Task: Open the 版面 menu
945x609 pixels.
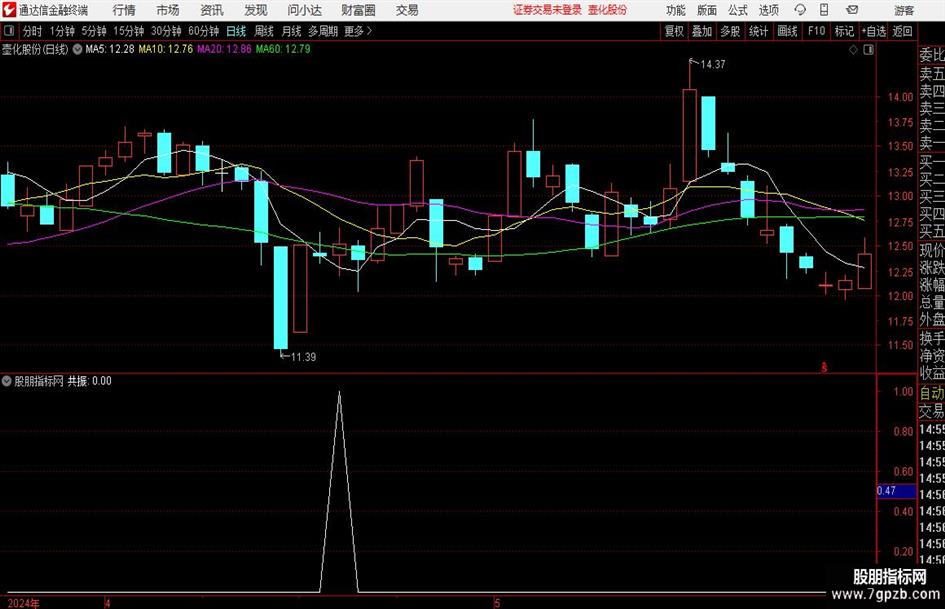Action: (x=706, y=10)
